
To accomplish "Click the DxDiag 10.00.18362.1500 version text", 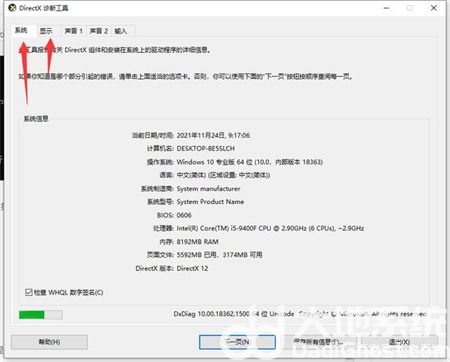I will [x=211, y=314].
